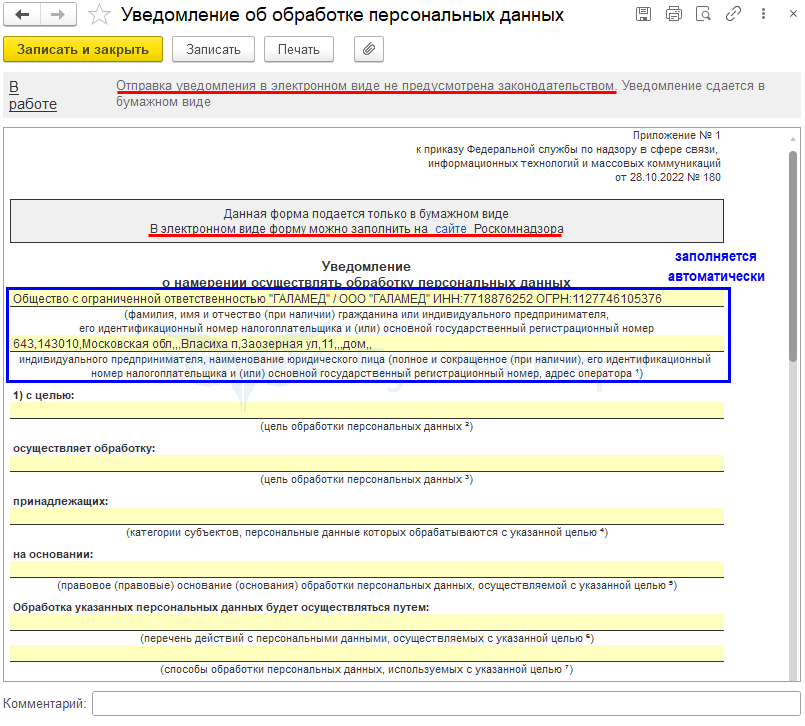
Task: Click the form title text
Action: click(342, 15)
